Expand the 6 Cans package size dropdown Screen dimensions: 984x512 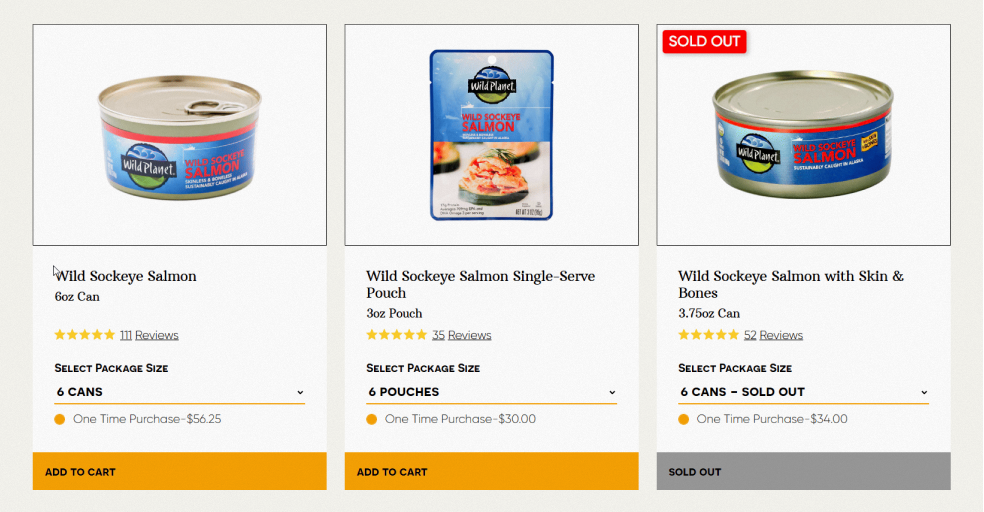(x=179, y=392)
